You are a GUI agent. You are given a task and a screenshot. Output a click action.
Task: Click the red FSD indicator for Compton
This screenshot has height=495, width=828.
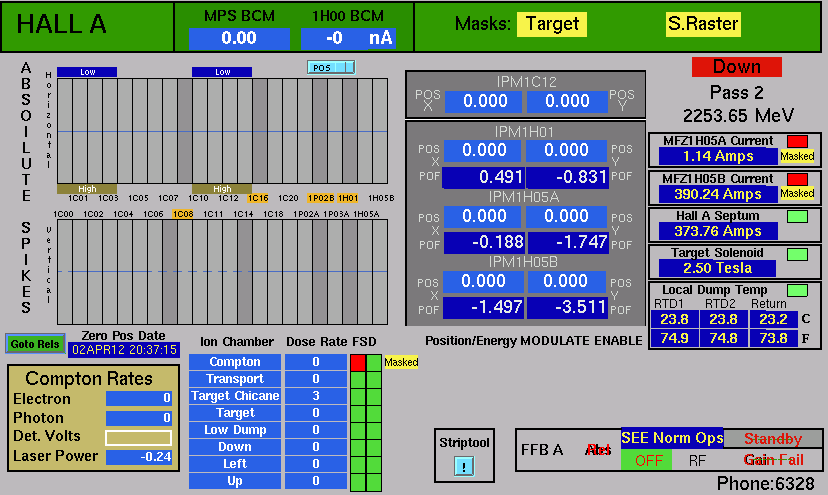358,362
